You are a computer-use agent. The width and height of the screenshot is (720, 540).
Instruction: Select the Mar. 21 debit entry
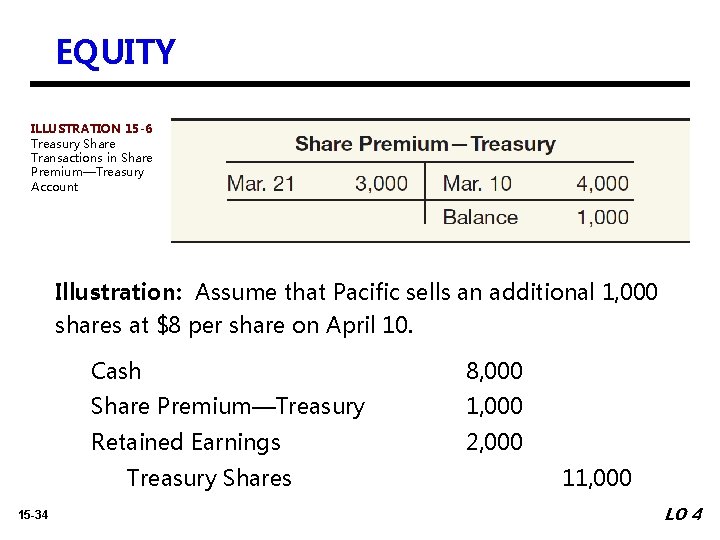click(x=261, y=183)
